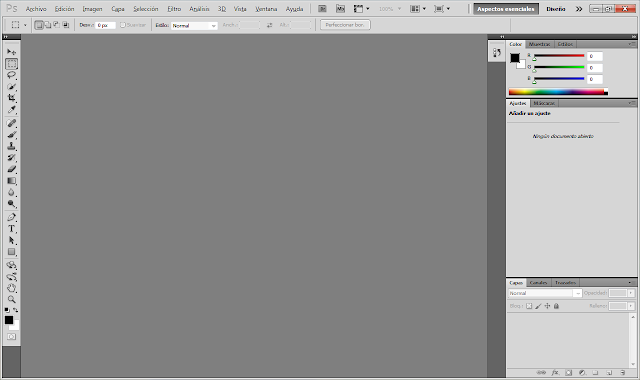The height and width of the screenshot is (380, 640).
Task: Select the Rectangle shape tool
Action: (11, 251)
